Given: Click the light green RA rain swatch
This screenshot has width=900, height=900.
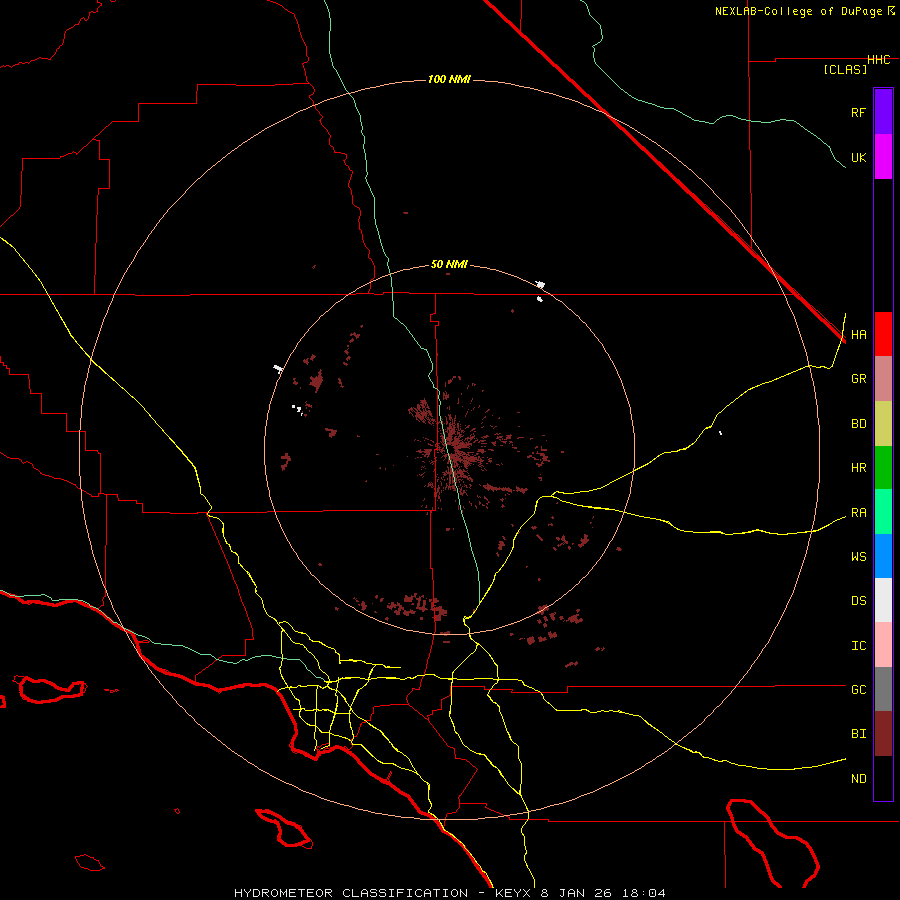Looking at the screenshot, I should pyautogui.click(x=883, y=512).
